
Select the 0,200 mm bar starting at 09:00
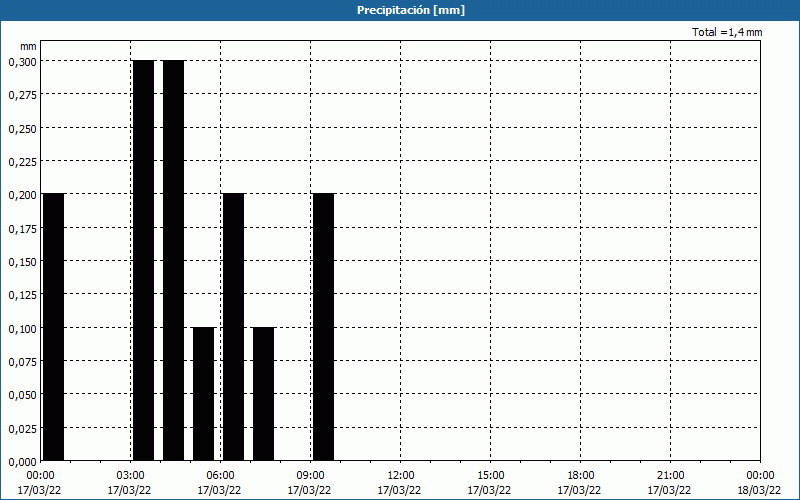[x=323, y=327]
